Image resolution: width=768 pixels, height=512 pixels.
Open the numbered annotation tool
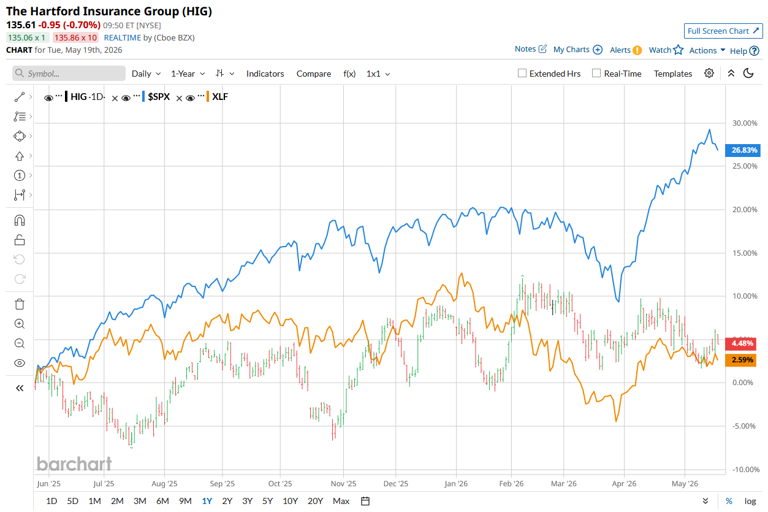19,175
